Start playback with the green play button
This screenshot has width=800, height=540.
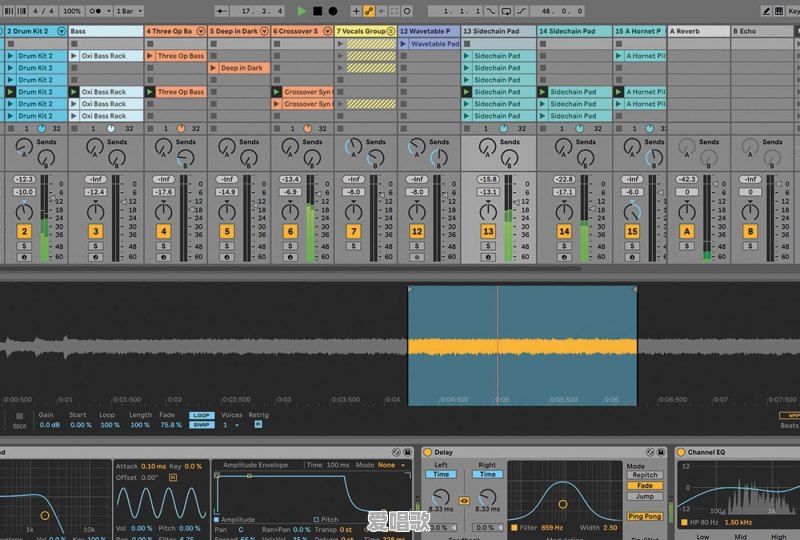[x=302, y=11]
